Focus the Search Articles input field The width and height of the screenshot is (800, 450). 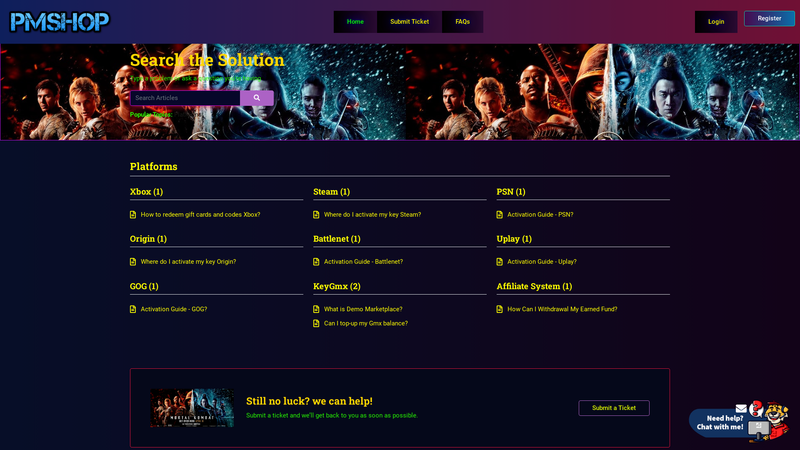(x=185, y=98)
